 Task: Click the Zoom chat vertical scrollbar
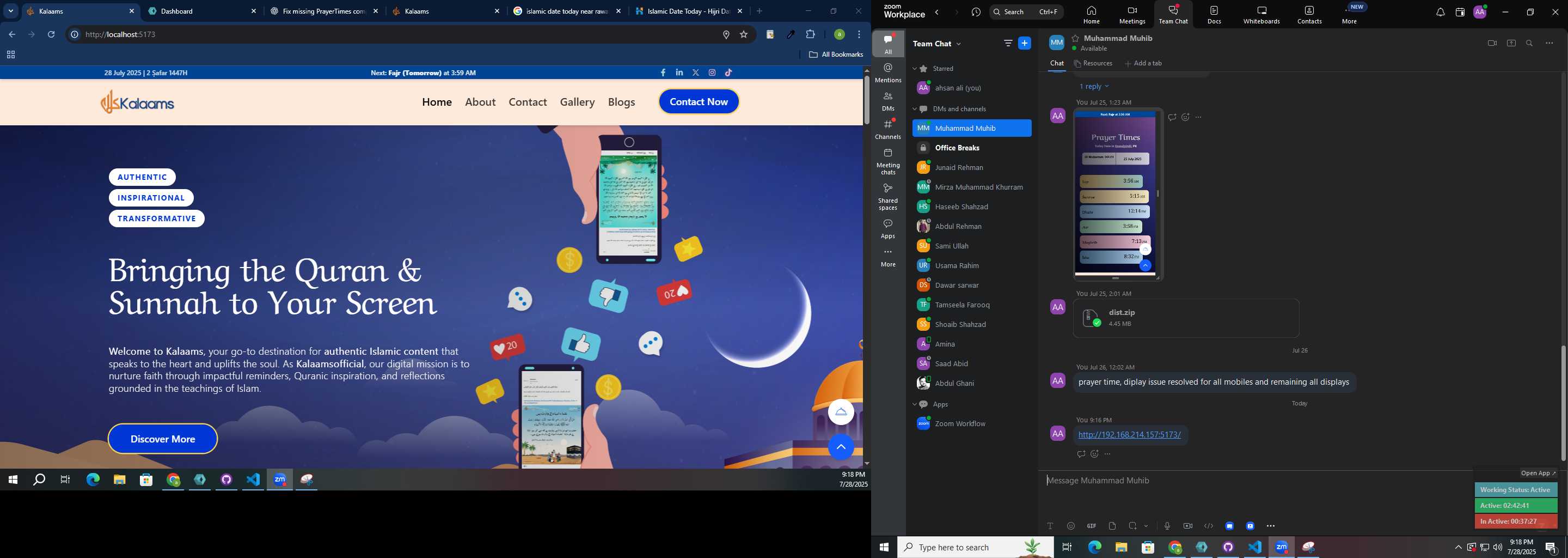coord(1563,403)
